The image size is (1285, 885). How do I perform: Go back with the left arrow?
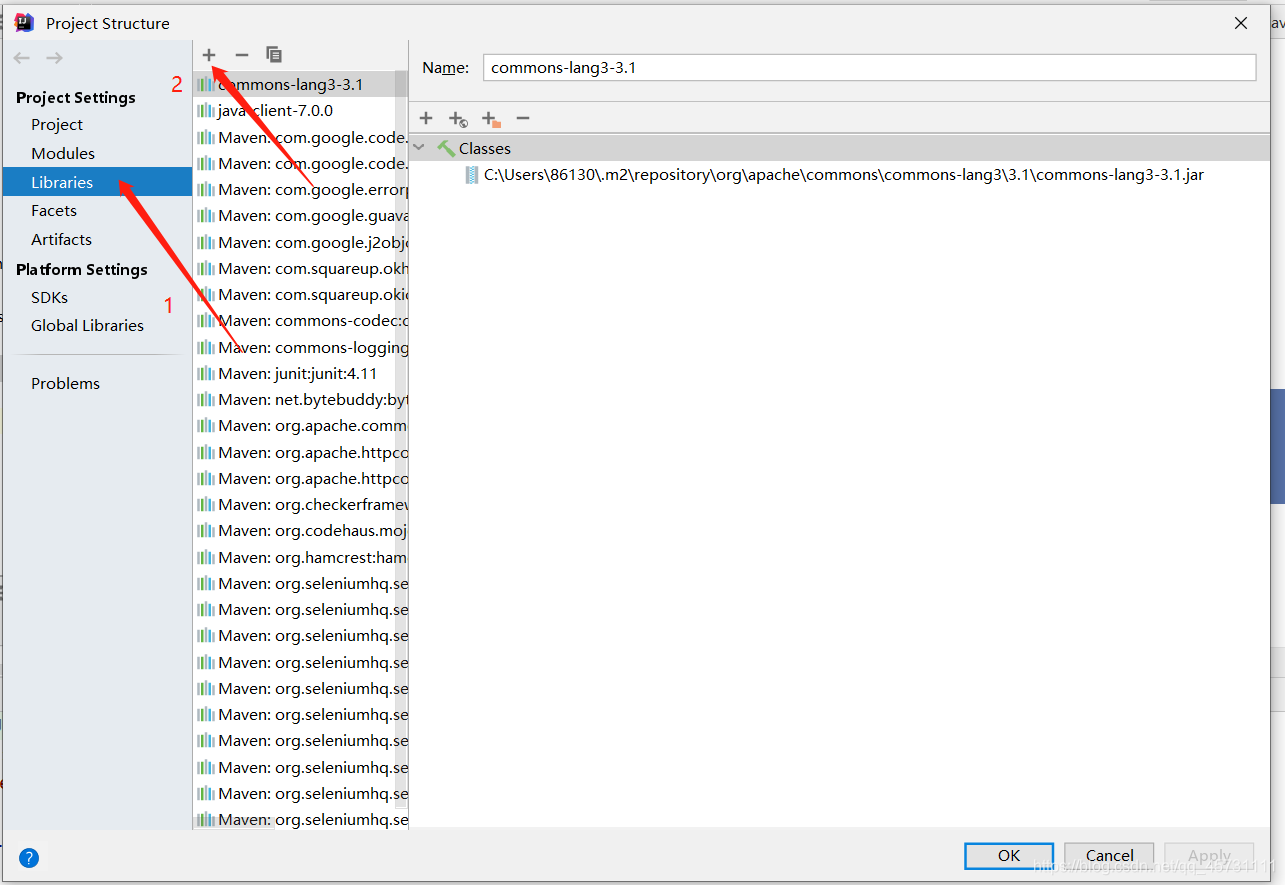pyautogui.click(x=22, y=58)
